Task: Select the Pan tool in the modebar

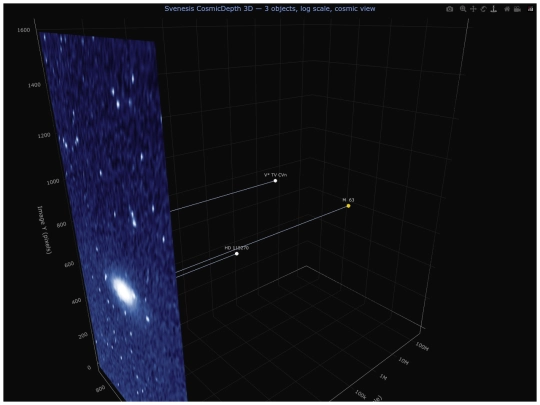Action: (x=473, y=9)
